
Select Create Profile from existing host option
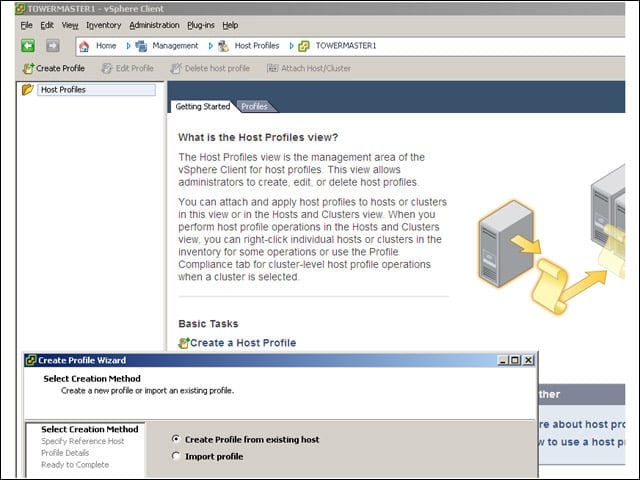tap(176, 439)
